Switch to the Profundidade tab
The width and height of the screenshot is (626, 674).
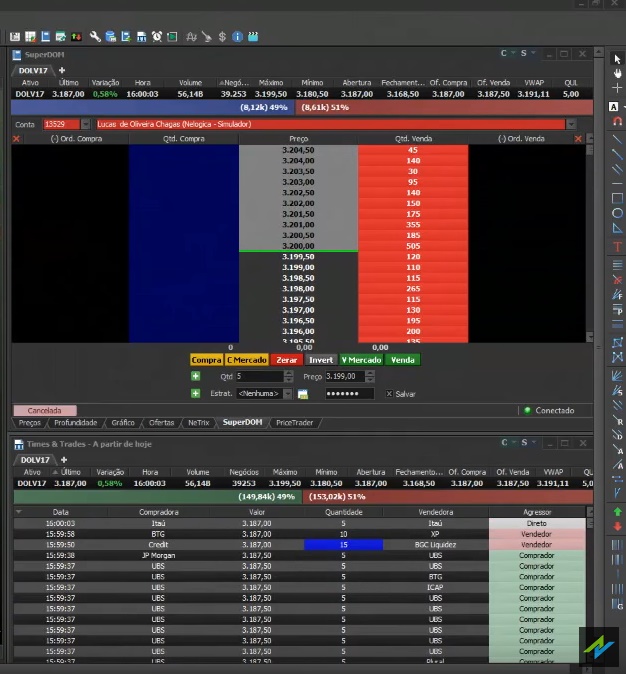tap(76, 423)
